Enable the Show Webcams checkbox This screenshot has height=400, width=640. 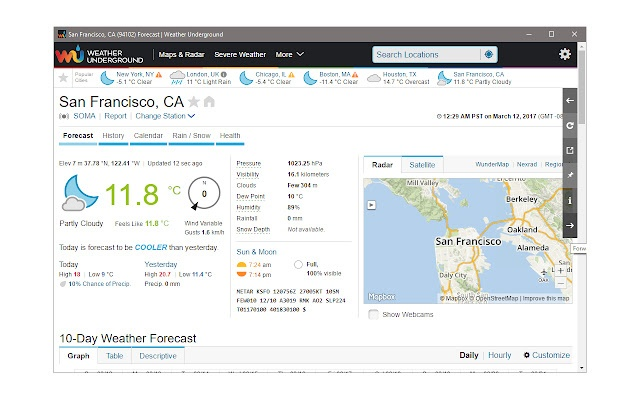coord(375,315)
